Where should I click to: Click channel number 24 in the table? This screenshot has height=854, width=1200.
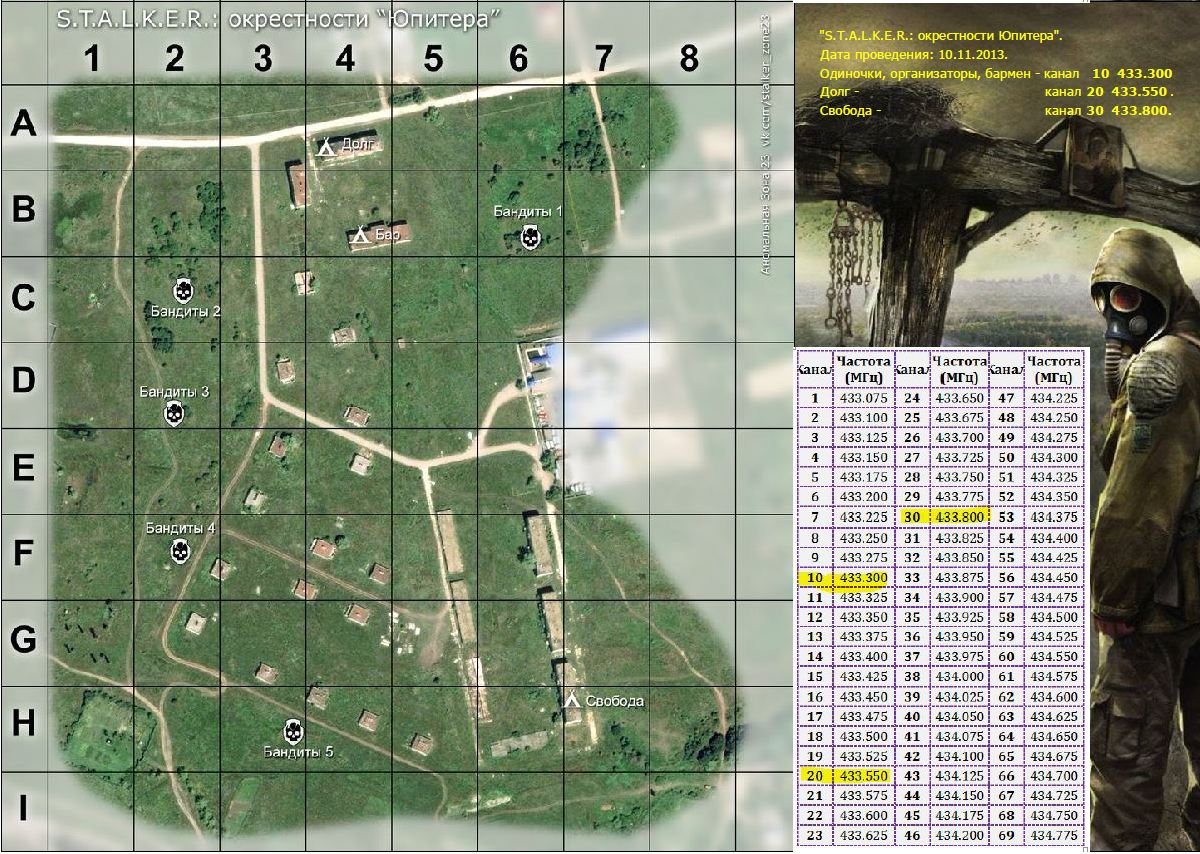click(912, 398)
